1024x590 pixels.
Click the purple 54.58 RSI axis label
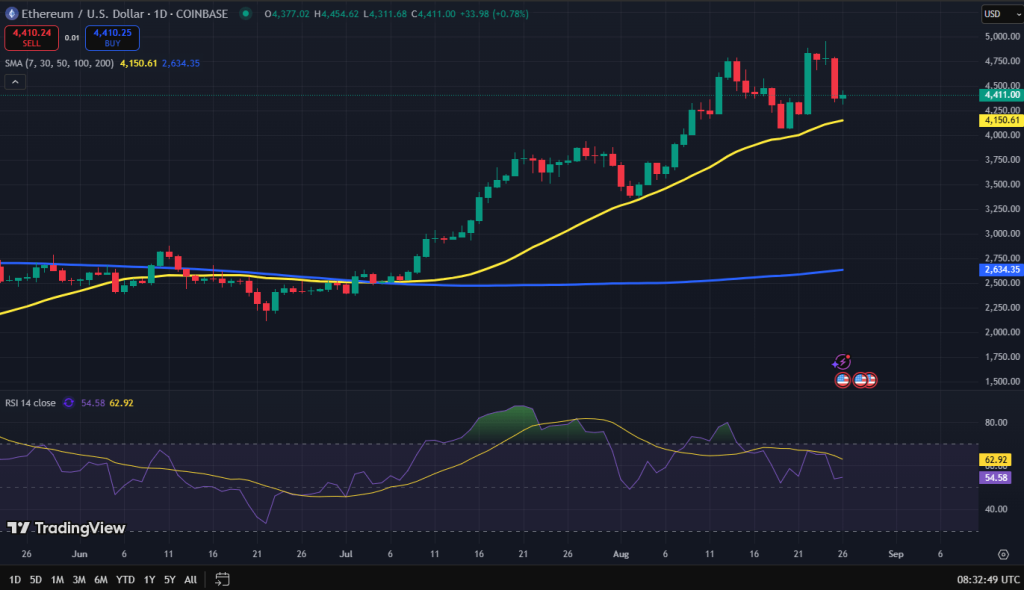[x=996, y=478]
